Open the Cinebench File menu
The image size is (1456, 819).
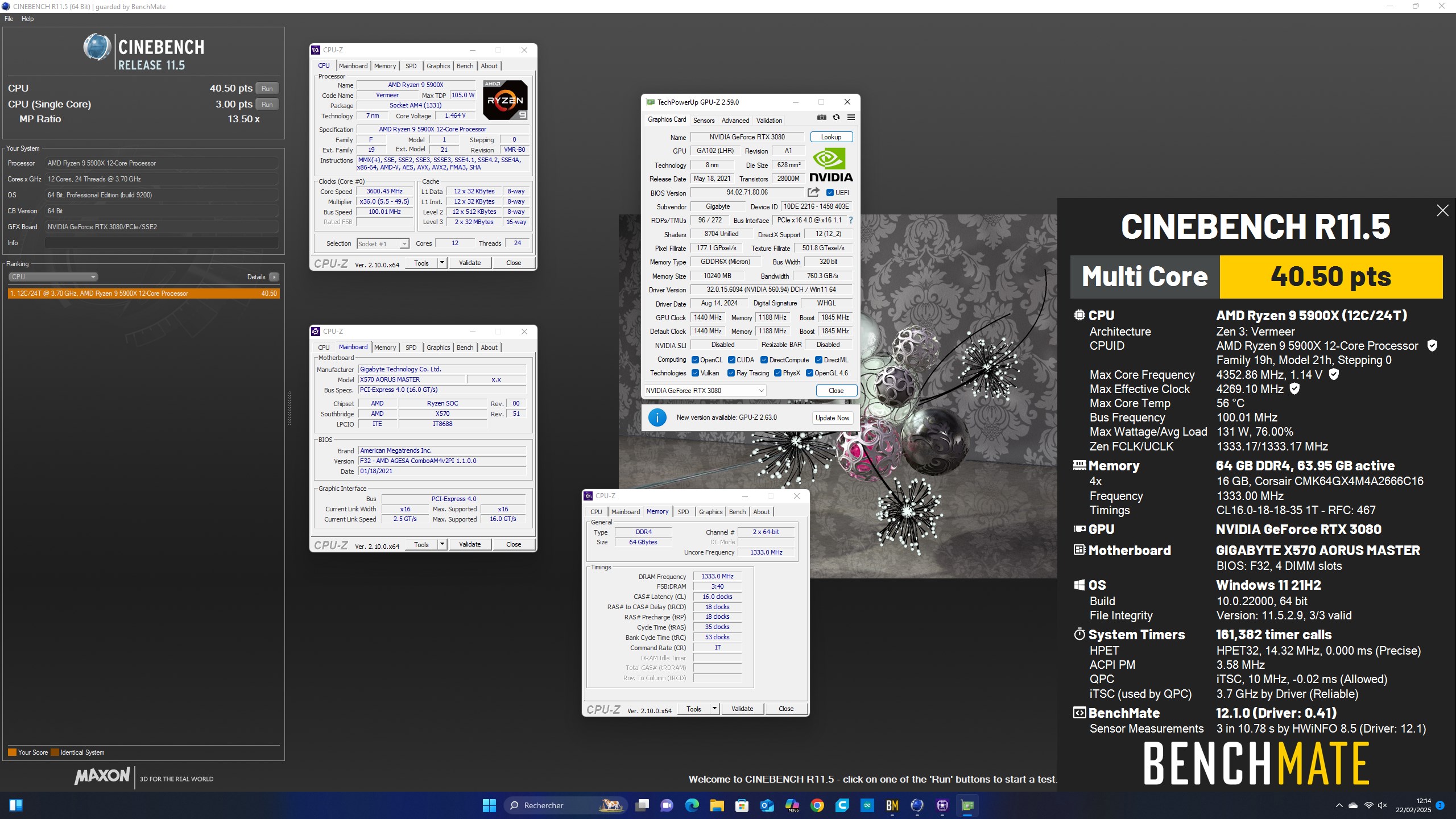[9, 19]
